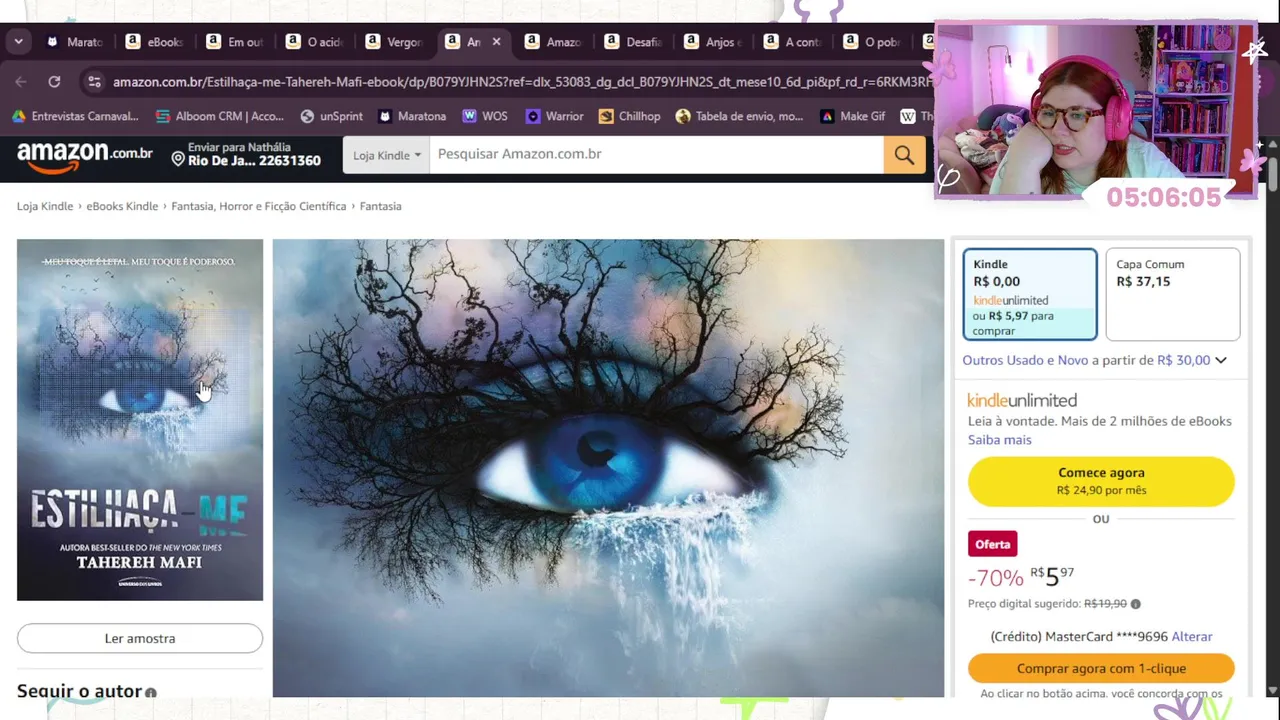Open the site information icon in address bar
1280x720 pixels.
click(94, 82)
